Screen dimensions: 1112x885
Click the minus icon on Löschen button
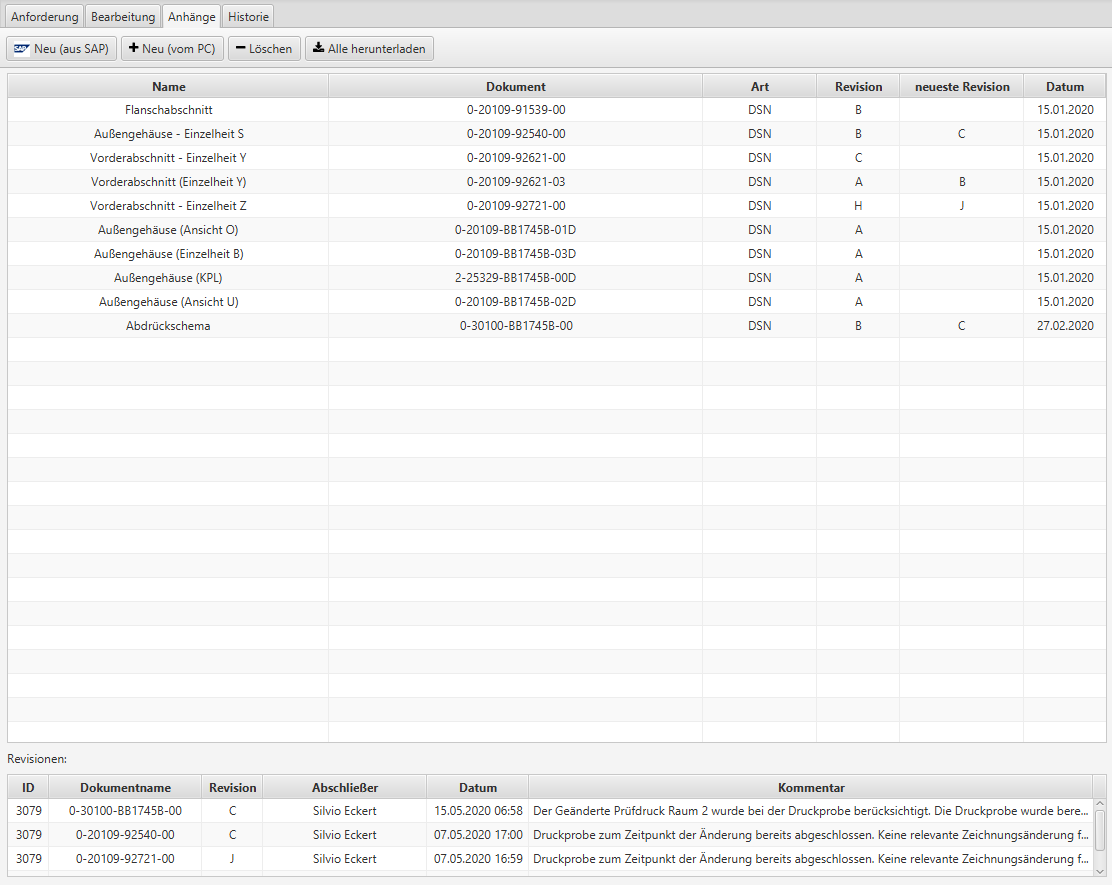pyautogui.click(x=241, y=49)
